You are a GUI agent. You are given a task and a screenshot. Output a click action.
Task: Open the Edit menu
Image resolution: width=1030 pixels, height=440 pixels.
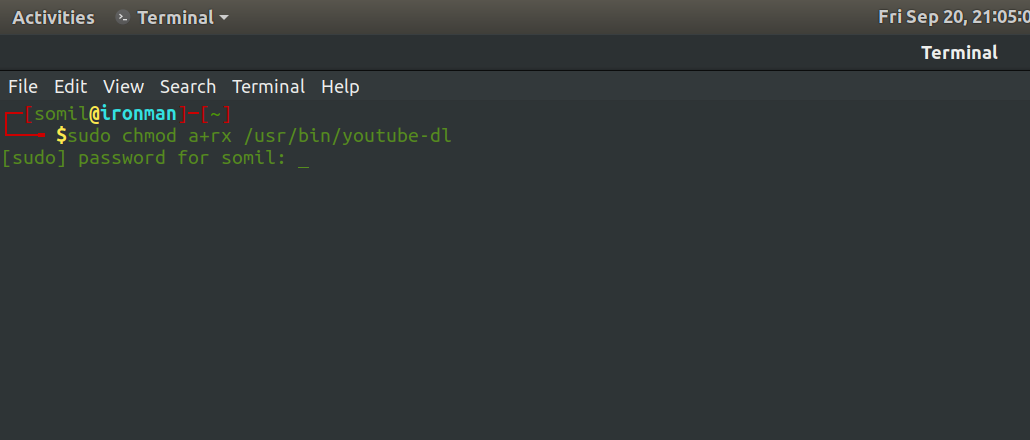pyautogui.click(x=70, y=87)
